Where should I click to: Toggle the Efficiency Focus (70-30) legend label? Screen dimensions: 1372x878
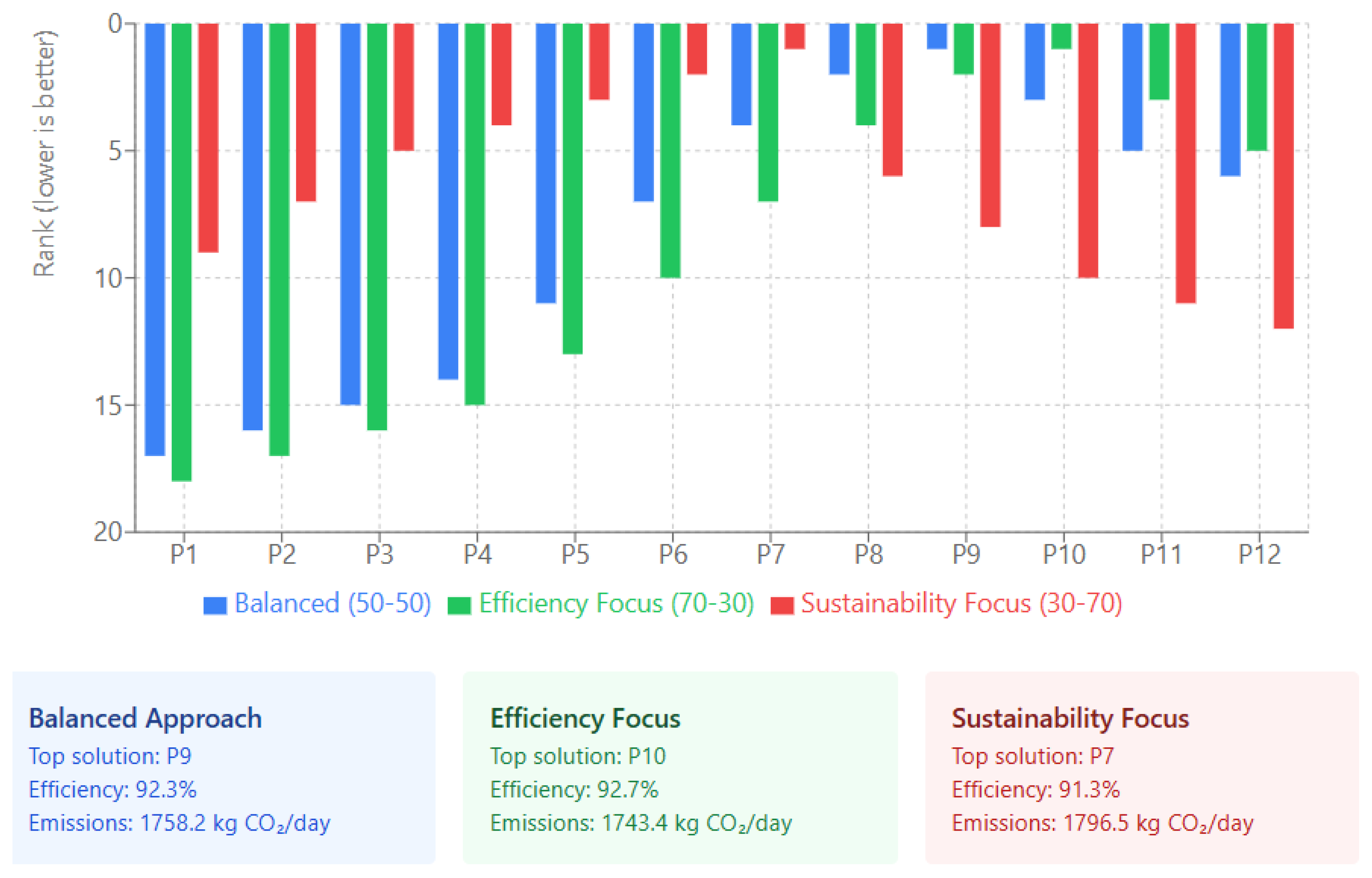tap(616, 603)
